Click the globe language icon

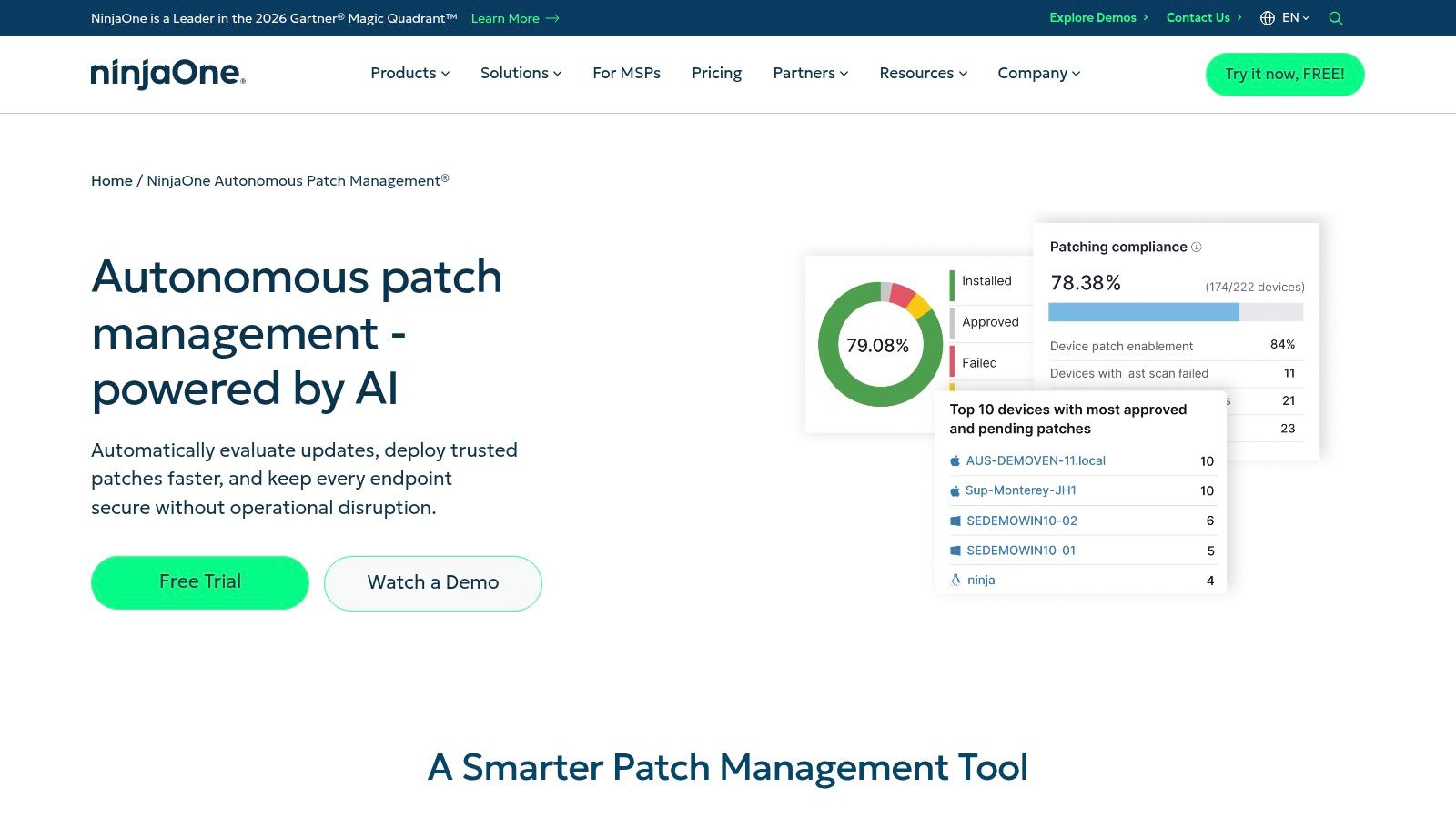pos(1267,18)
